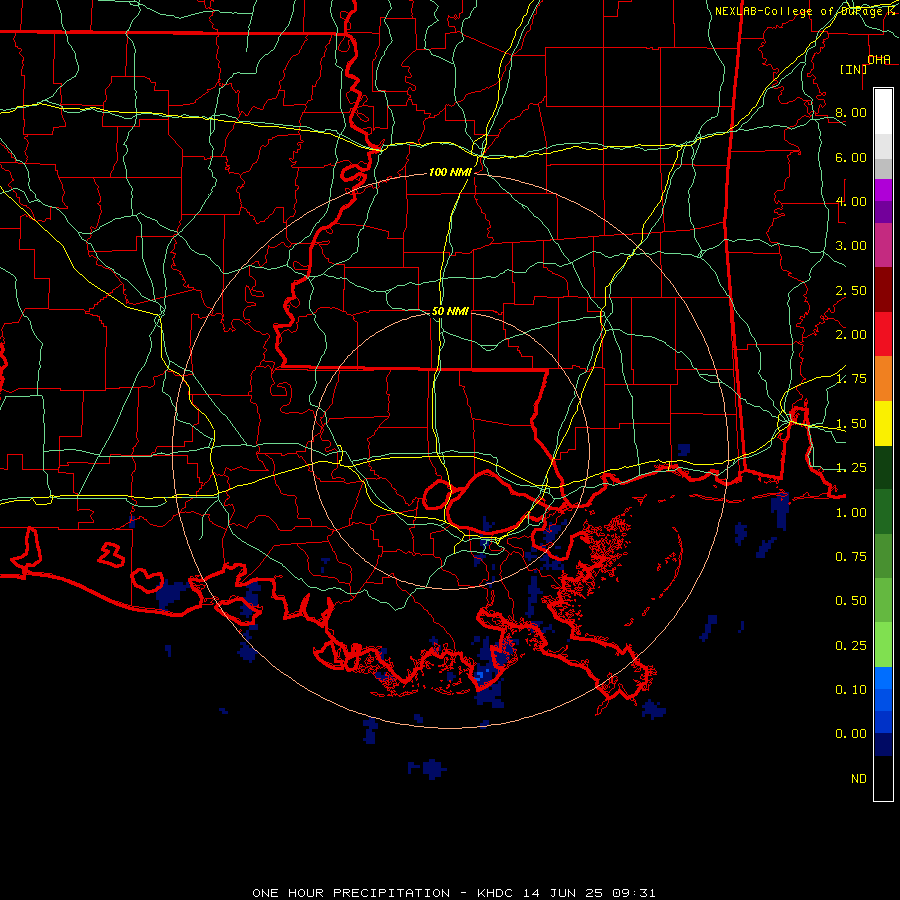The image size is (900, 900).
Task: Click the 2.50 legend value
Action: 851,290
